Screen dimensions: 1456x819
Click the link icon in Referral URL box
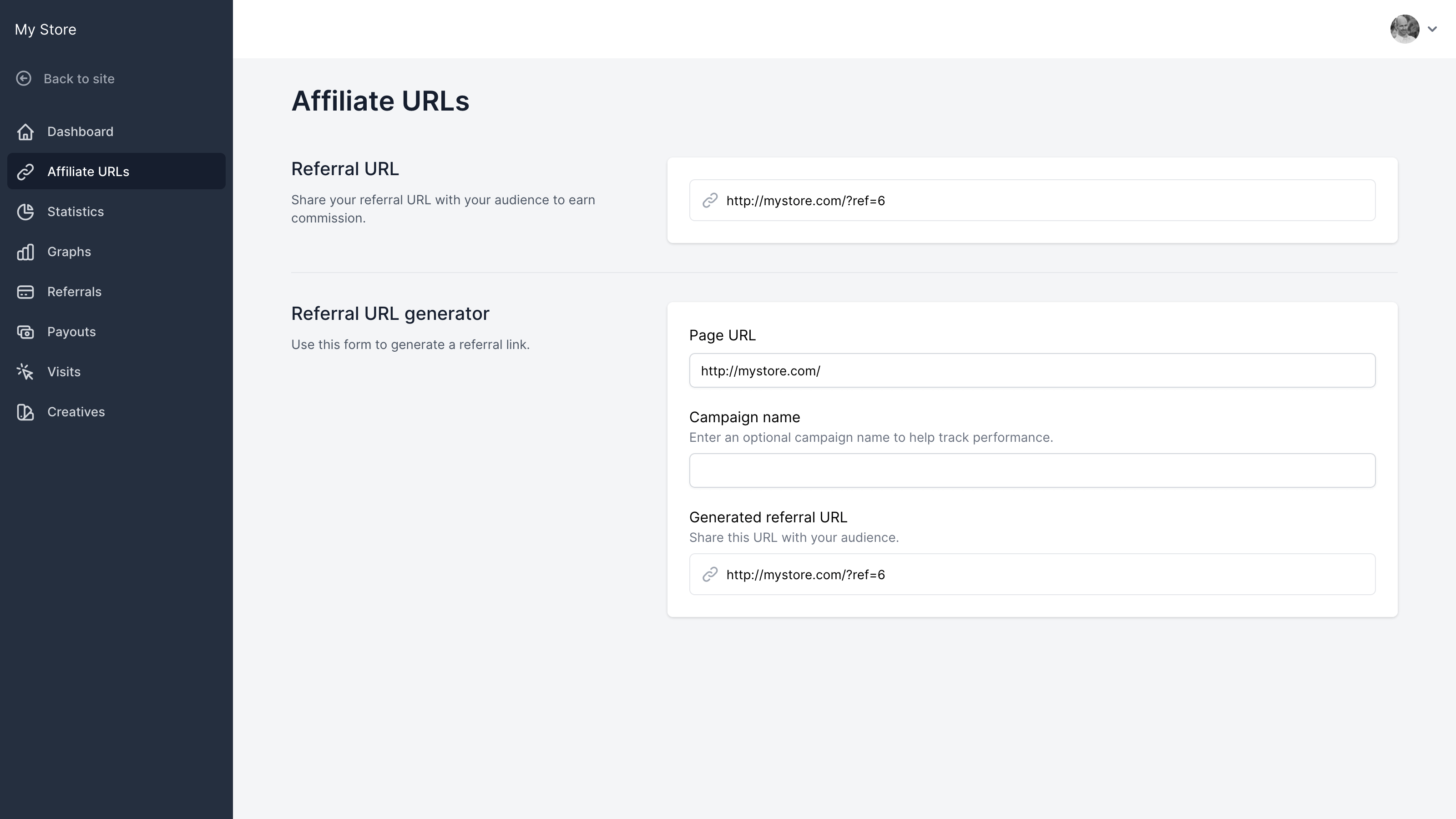pyautogui.click(x=710, y=201)
